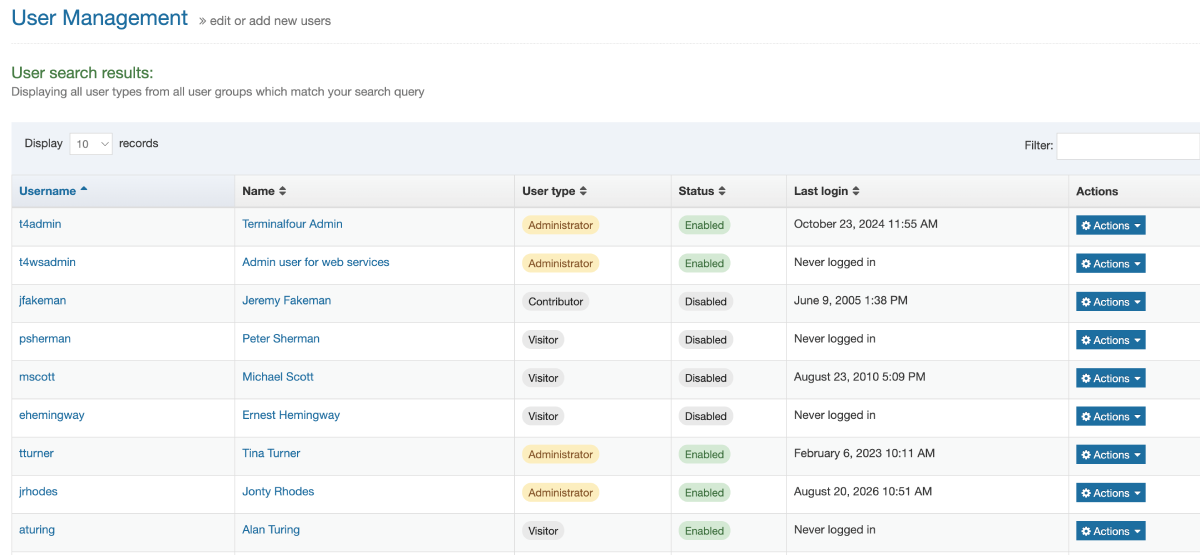Image resolution: width=1200 pixels, height=555 pixels.
Task: Click the Status column sort icon
Action: pos(722,191)
